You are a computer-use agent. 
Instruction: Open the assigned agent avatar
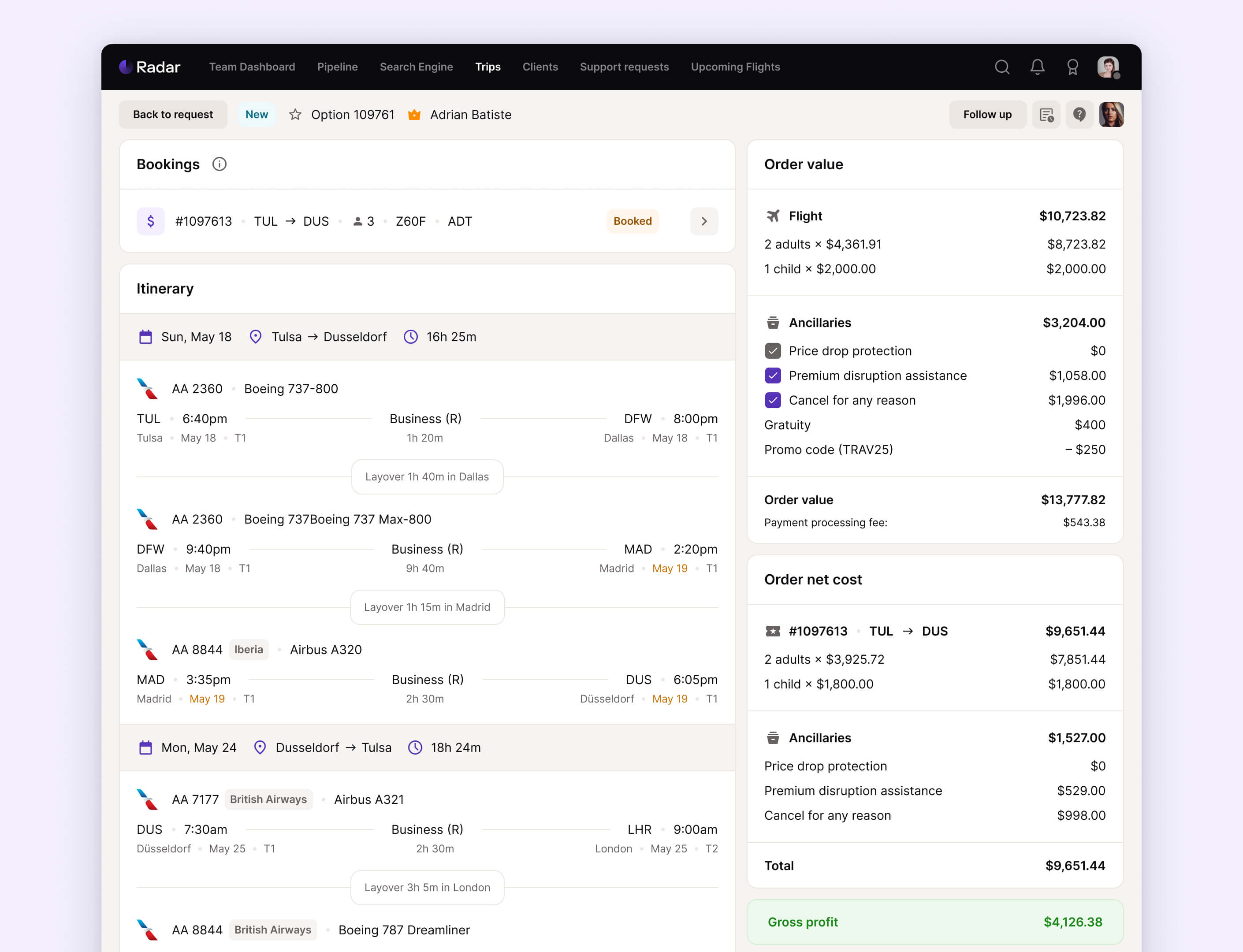click(x=1111, y=115)
